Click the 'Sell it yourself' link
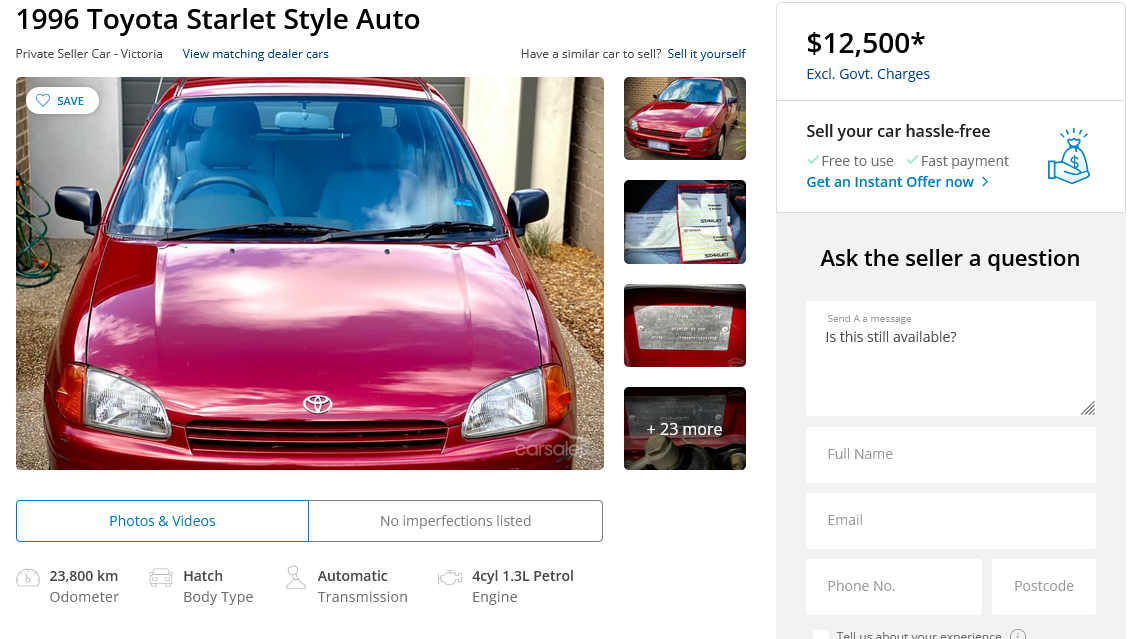 point(706,54)
